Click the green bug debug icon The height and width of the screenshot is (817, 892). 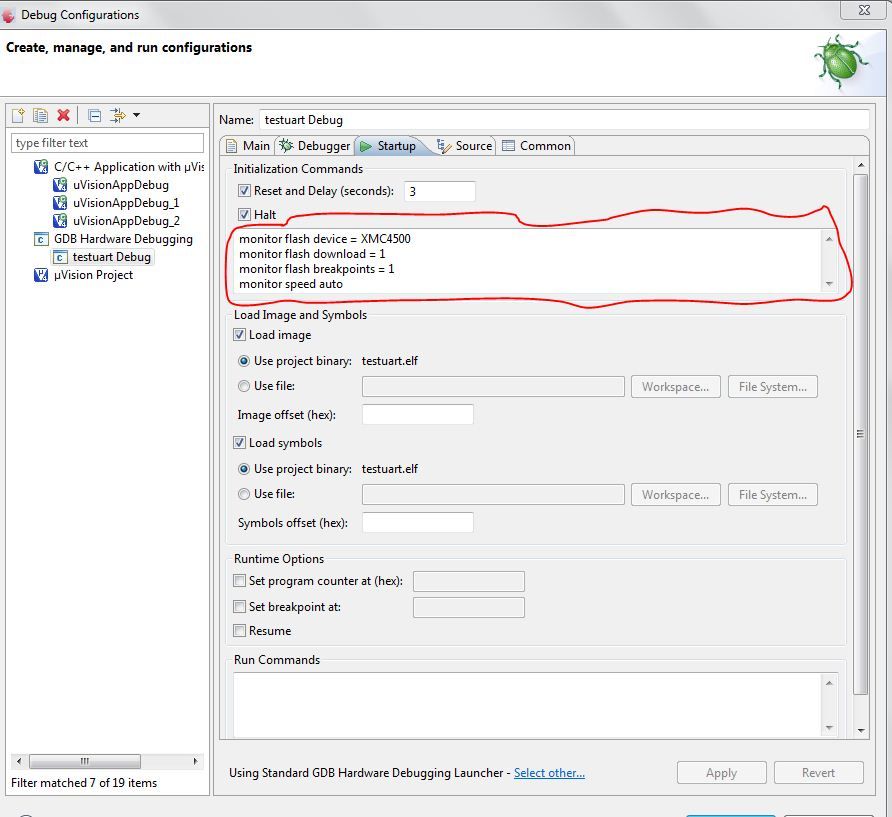[841, 62]
